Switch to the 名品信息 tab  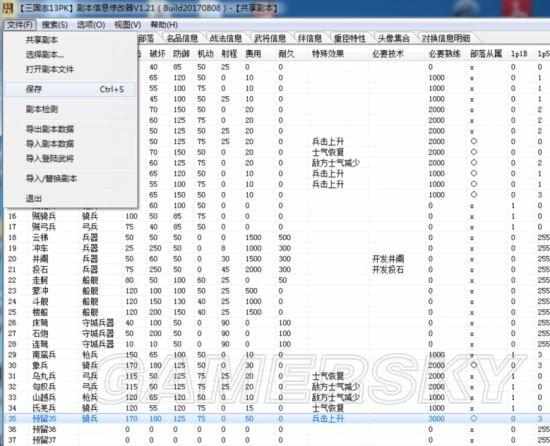(x=182, y=38)
